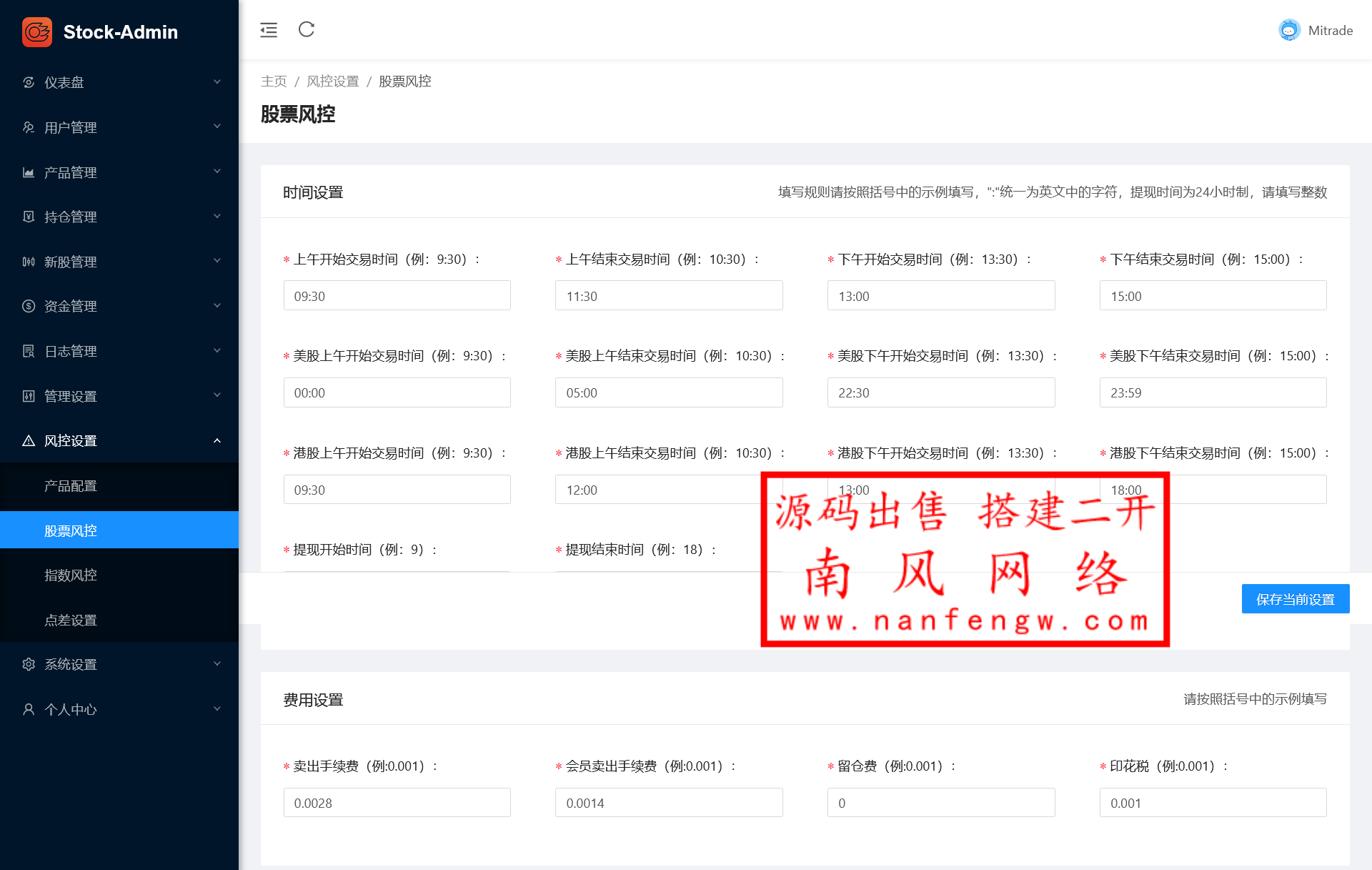Image resolution: width=1372 pixels, height=870 pixels.
Task: Click the 个人中心 person icon
Action: (x=29, y=709)
